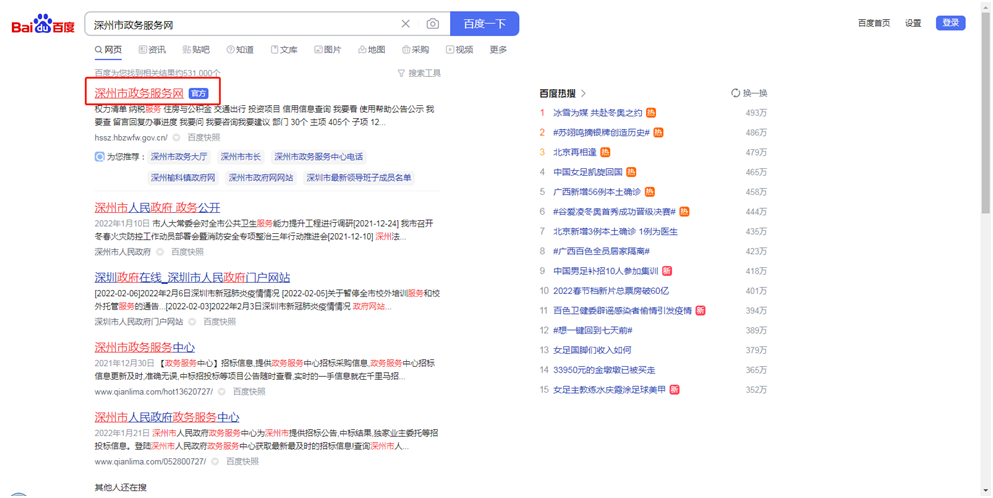The height and width of the screenshot is (498, 993).
Task: Open 深州市人民政府政务服务中心 result
Action: (167, 417)
